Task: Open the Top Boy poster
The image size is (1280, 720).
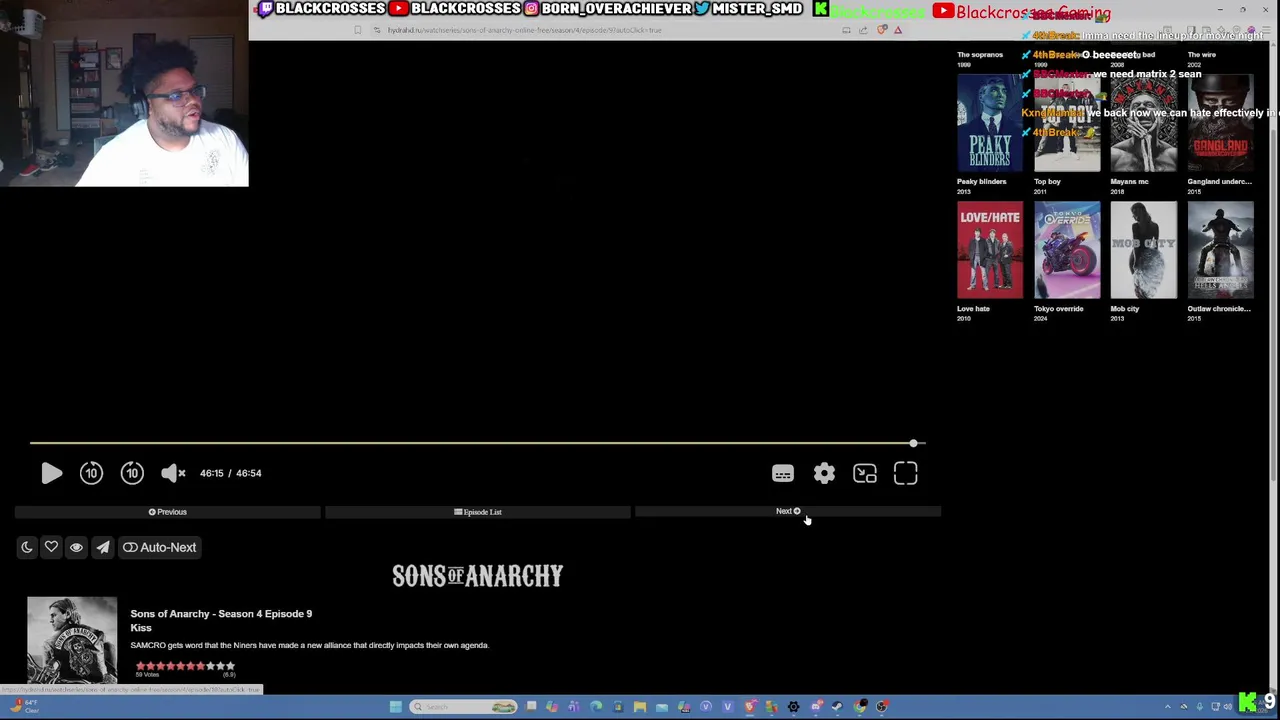Action: (1067, 123)
